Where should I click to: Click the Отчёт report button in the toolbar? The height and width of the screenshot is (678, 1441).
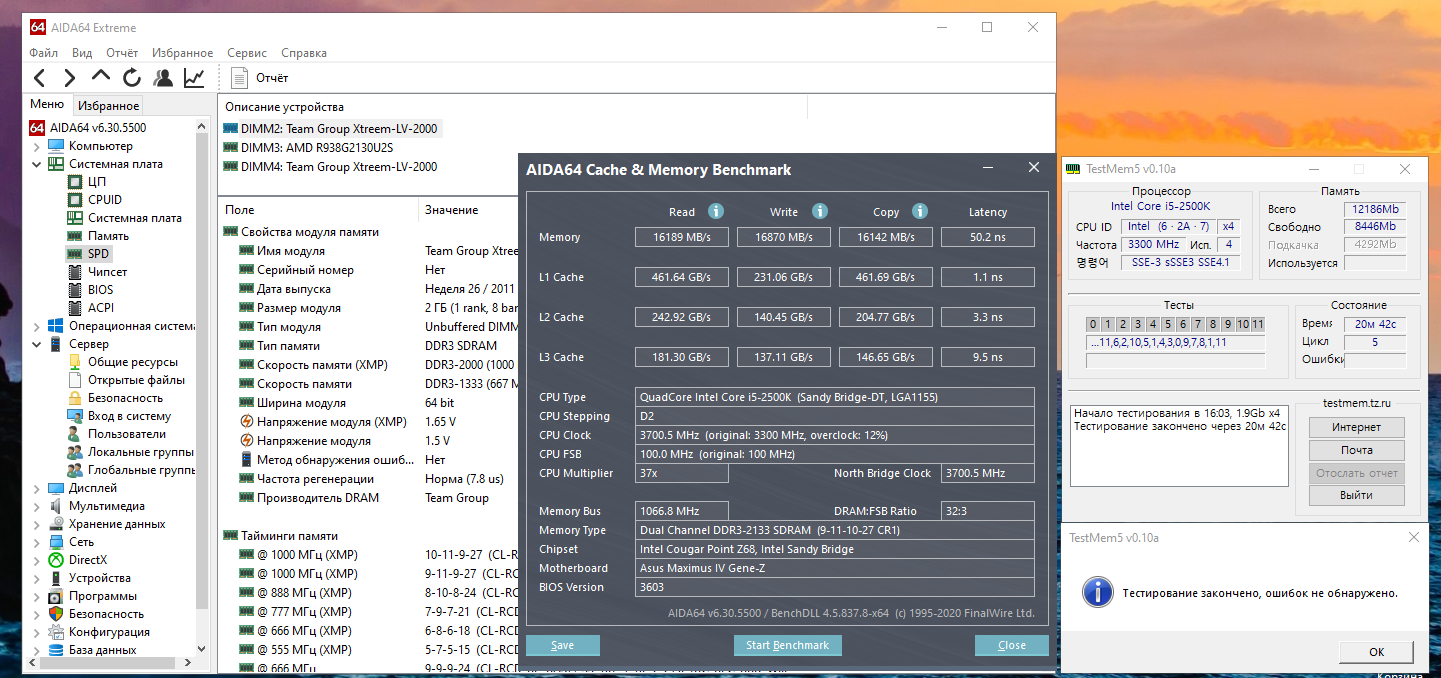point(260,77)
